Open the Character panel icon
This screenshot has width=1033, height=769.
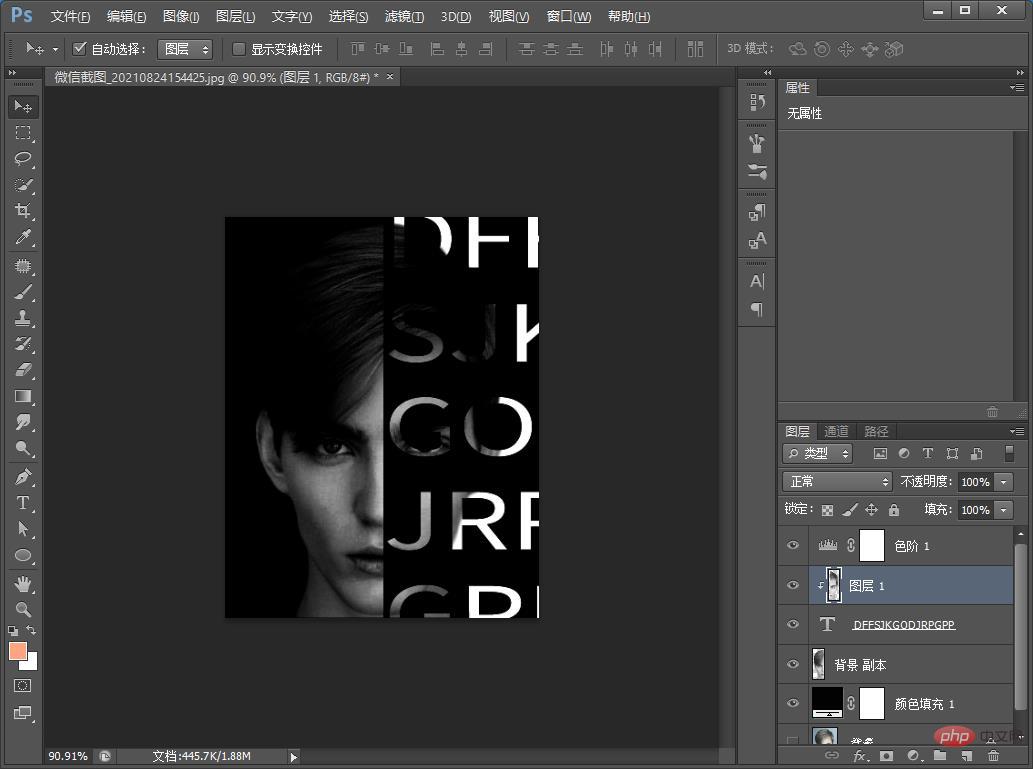[757, 281]
